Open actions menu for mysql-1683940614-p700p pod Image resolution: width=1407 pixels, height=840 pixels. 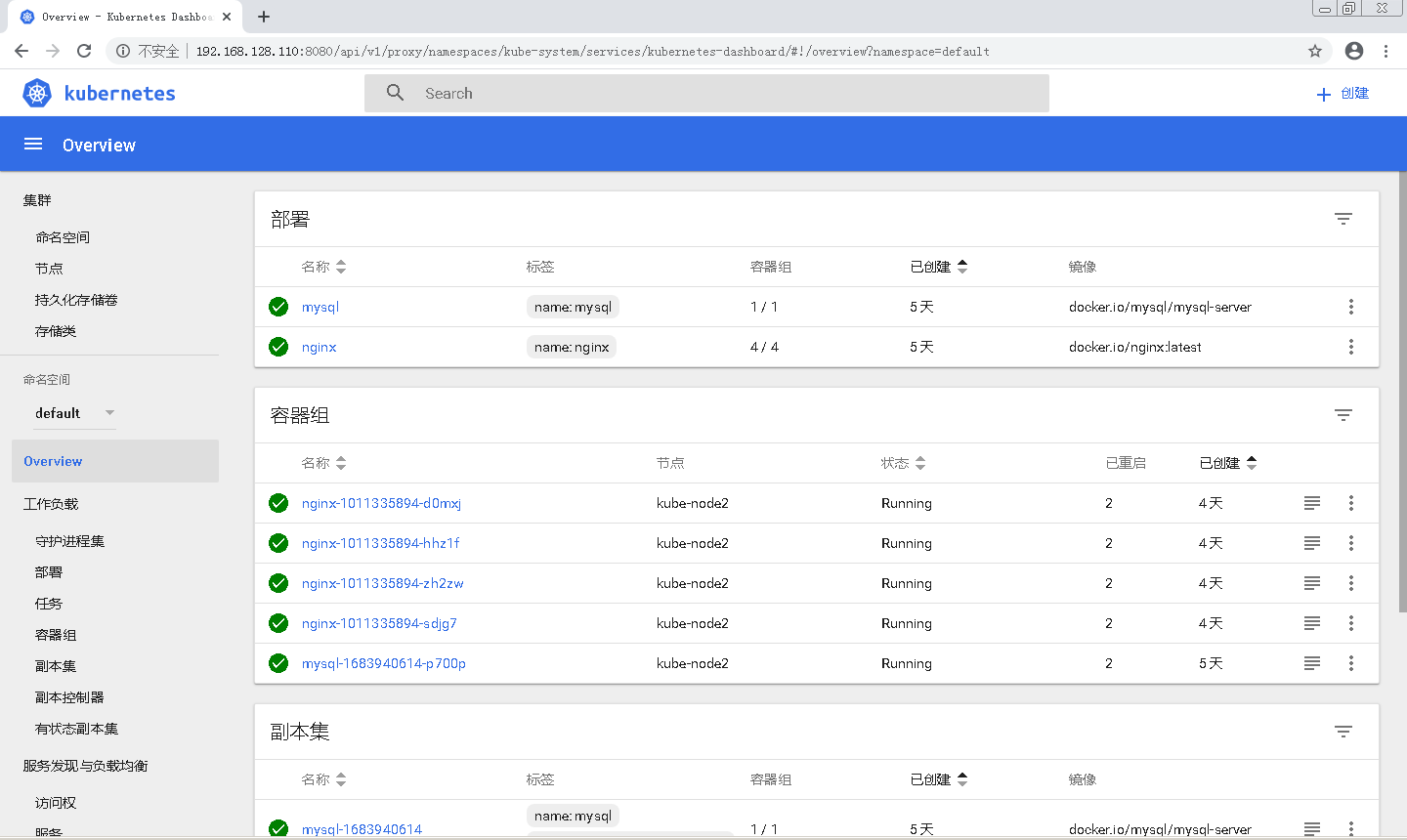point(1351,663)
